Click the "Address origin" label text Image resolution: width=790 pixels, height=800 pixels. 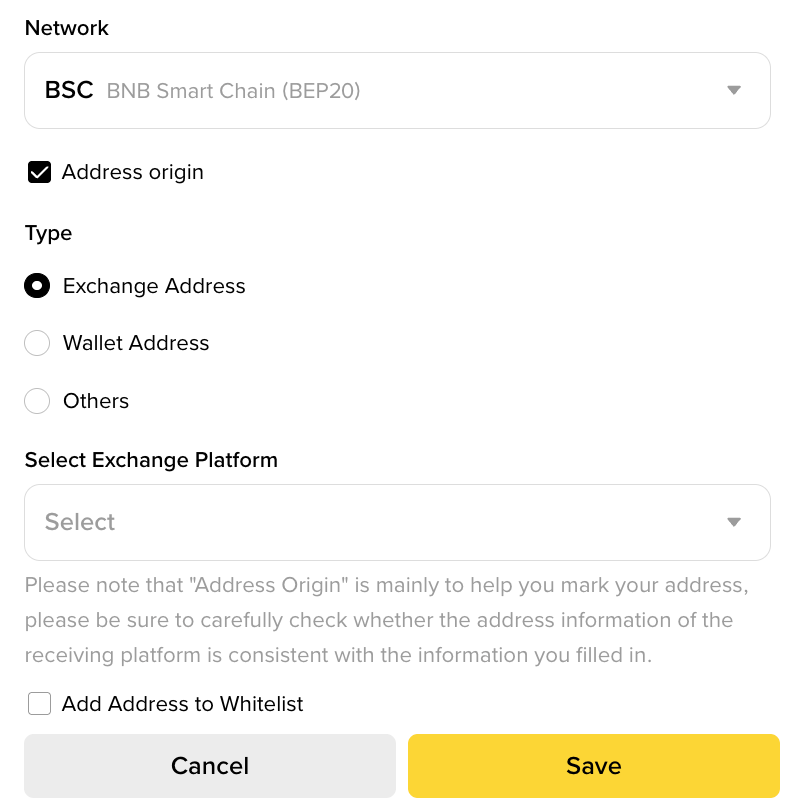(x=132, y=172)
